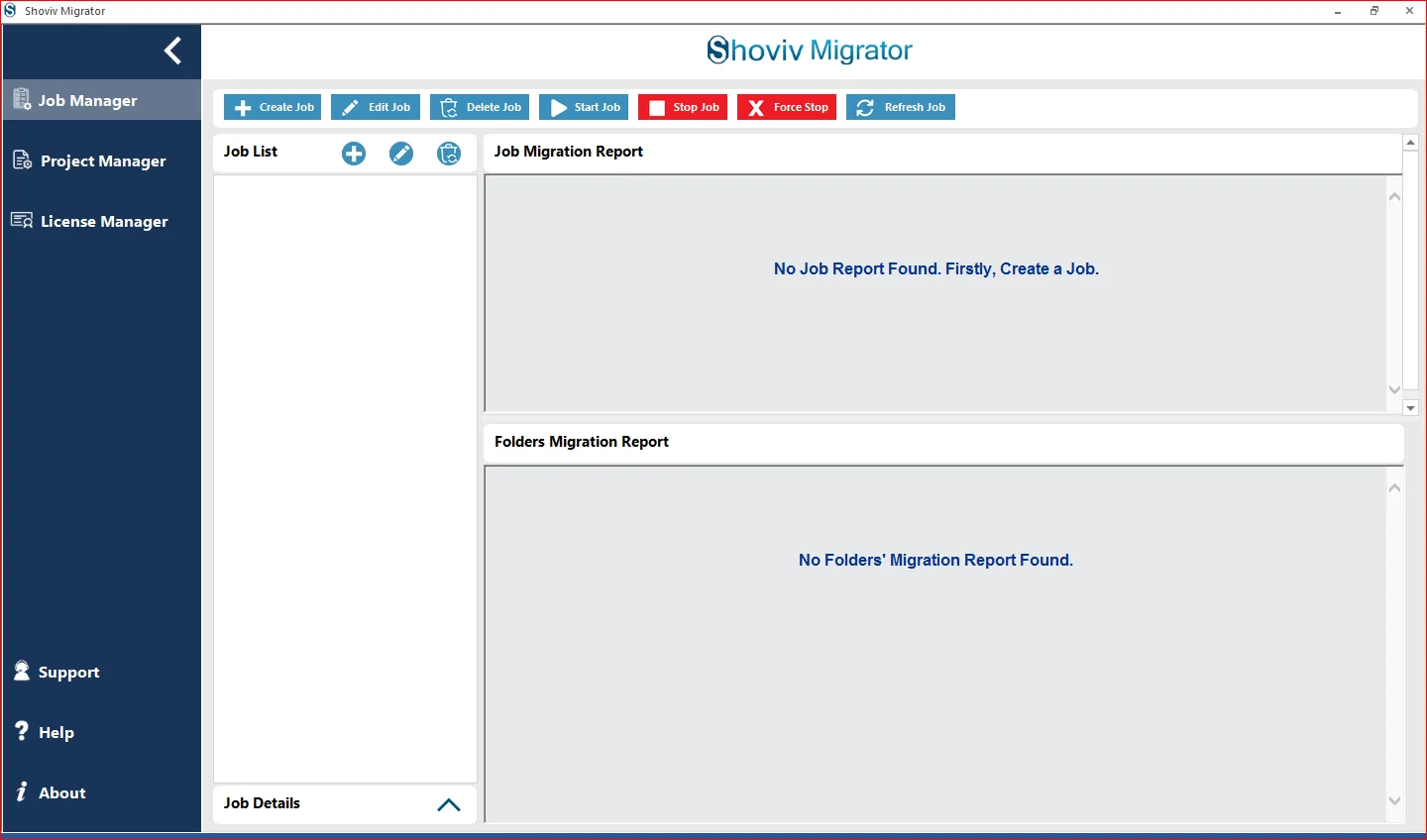The image size is (1427, 840).
Task: Click the Start Job button
Action: coord(584,107)
